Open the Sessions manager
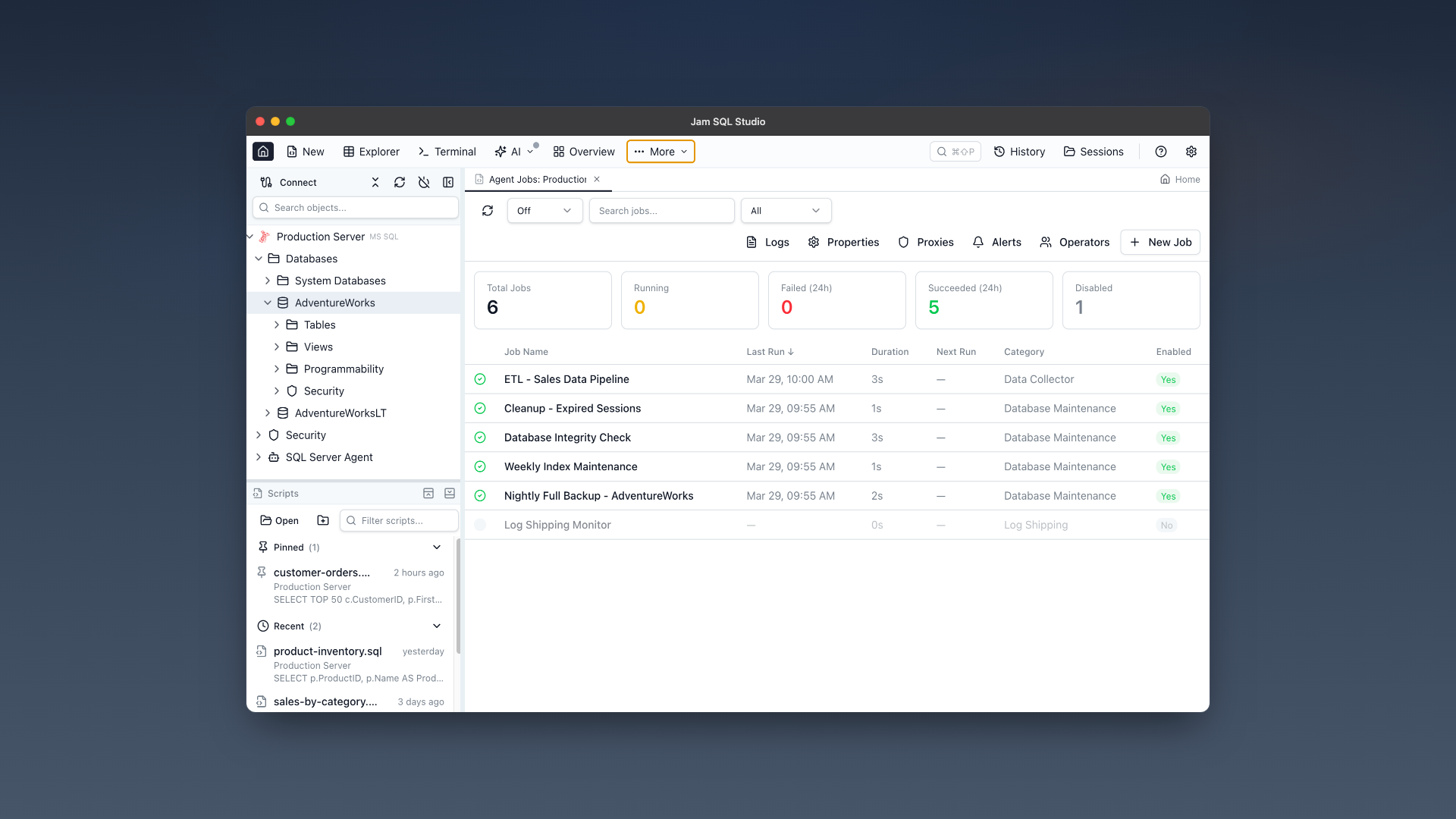Image resolution: width=1456 pixels, height=819 pixels. coord(1092,151)
